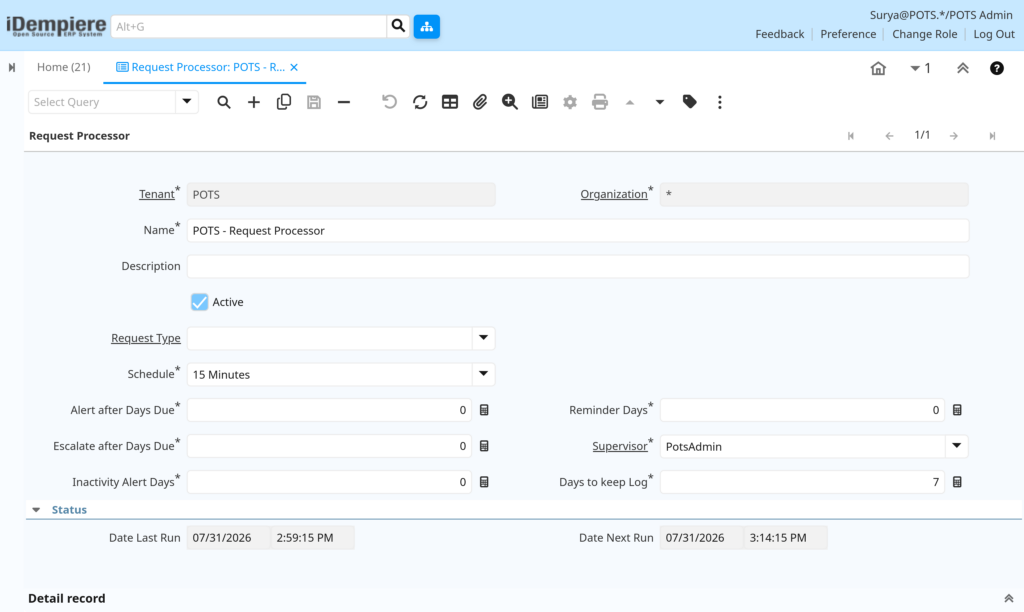Click the Request Type label link

pos(146,338)
